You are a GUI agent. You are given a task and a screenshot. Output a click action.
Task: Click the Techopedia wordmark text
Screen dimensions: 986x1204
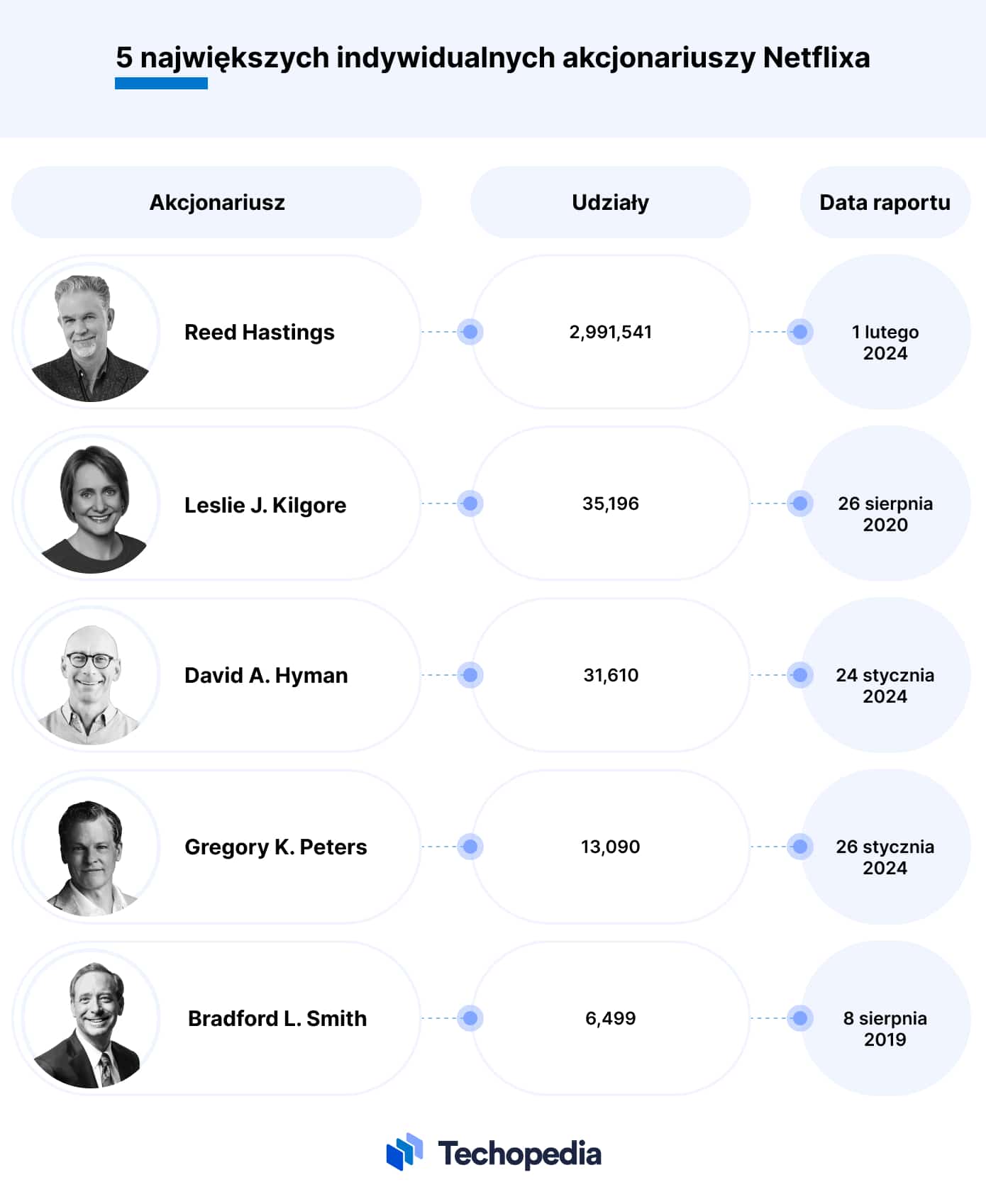(519, 1154)
